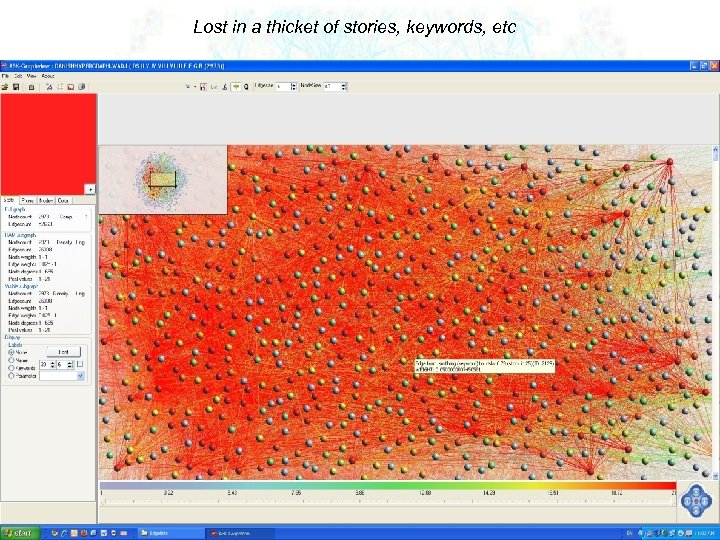Click the system tray clock

[x=705, y=533]
